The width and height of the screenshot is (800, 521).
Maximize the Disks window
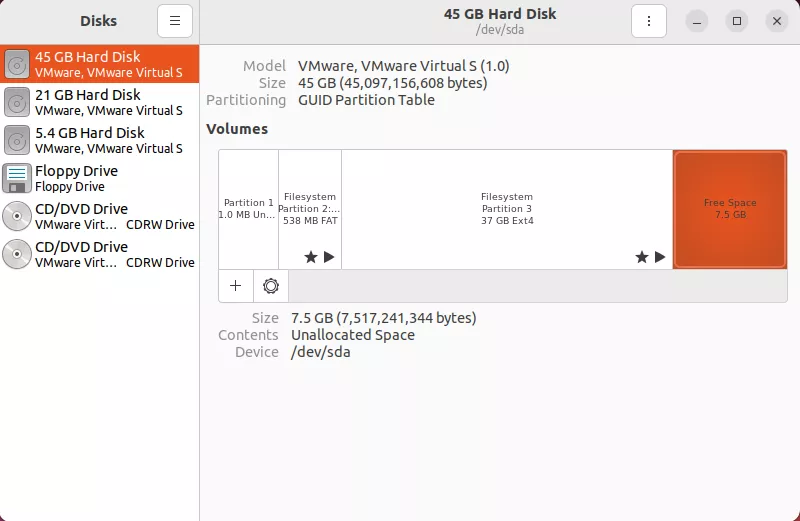pos(737,21)
